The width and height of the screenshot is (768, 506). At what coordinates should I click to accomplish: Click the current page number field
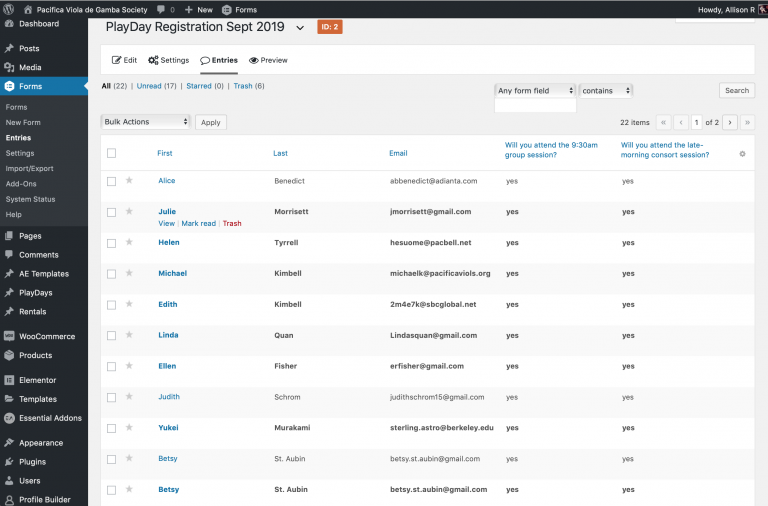click(x=696, y=122)
